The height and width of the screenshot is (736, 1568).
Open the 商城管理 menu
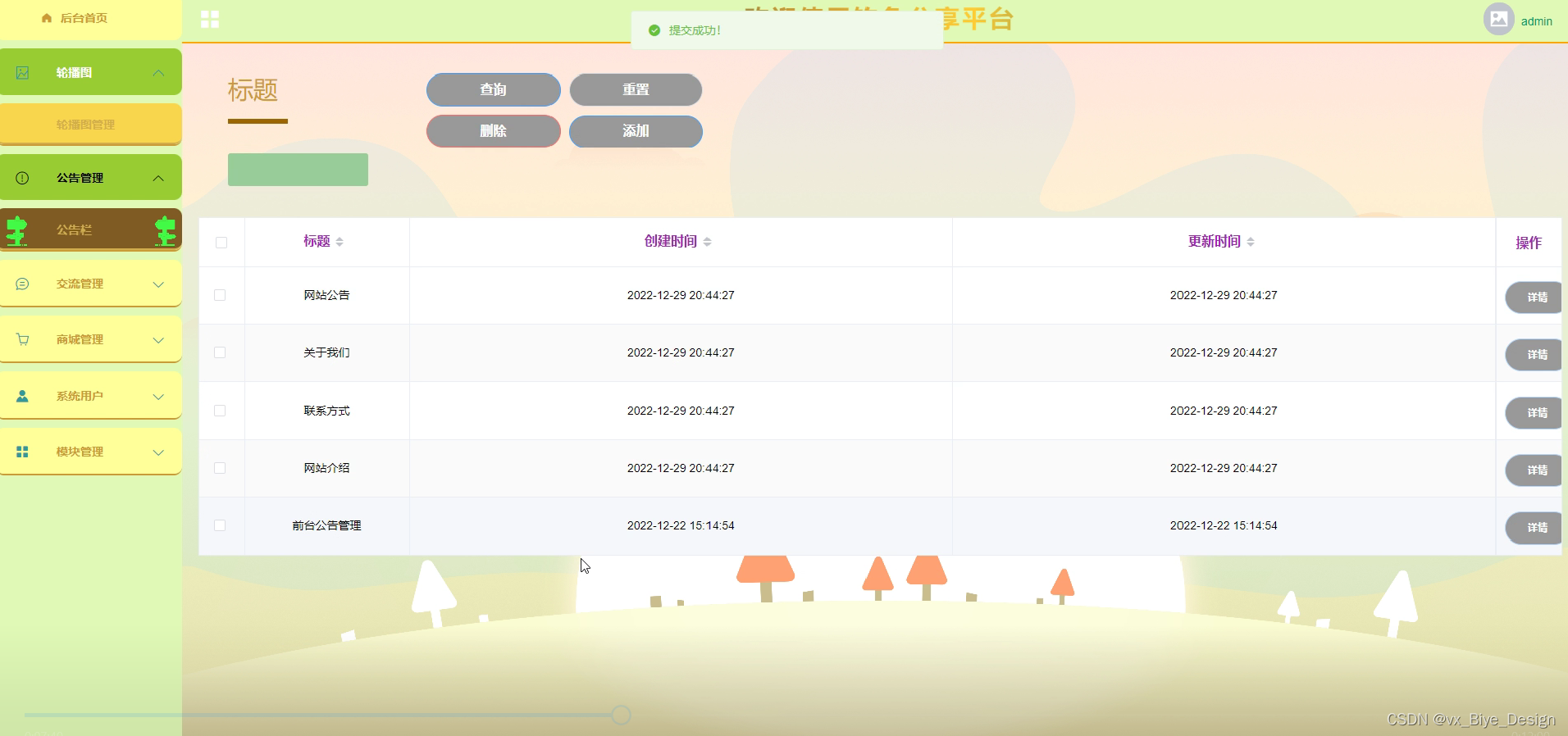[x=91, y=339]
